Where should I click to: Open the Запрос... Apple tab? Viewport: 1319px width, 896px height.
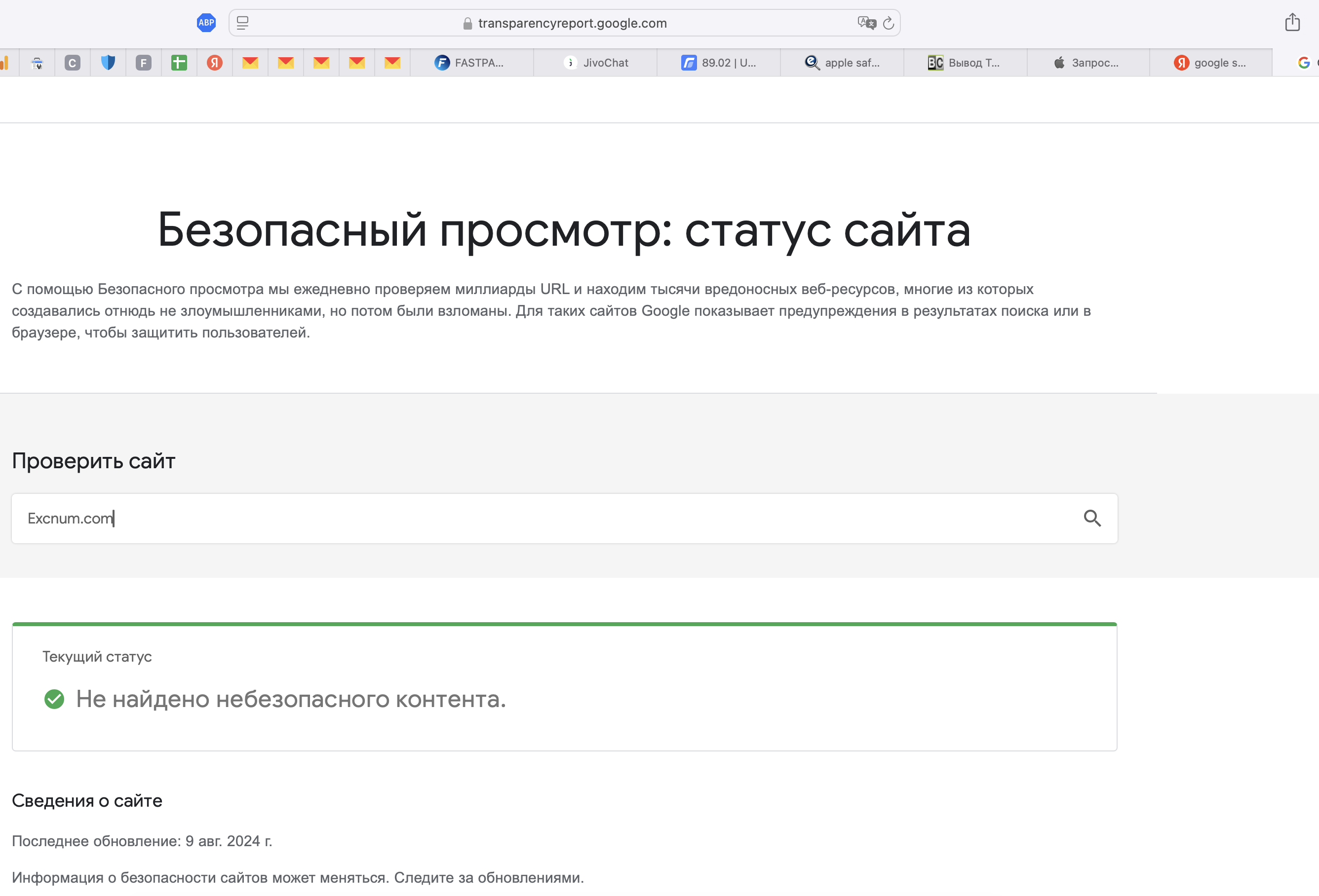coord(1087,63)
